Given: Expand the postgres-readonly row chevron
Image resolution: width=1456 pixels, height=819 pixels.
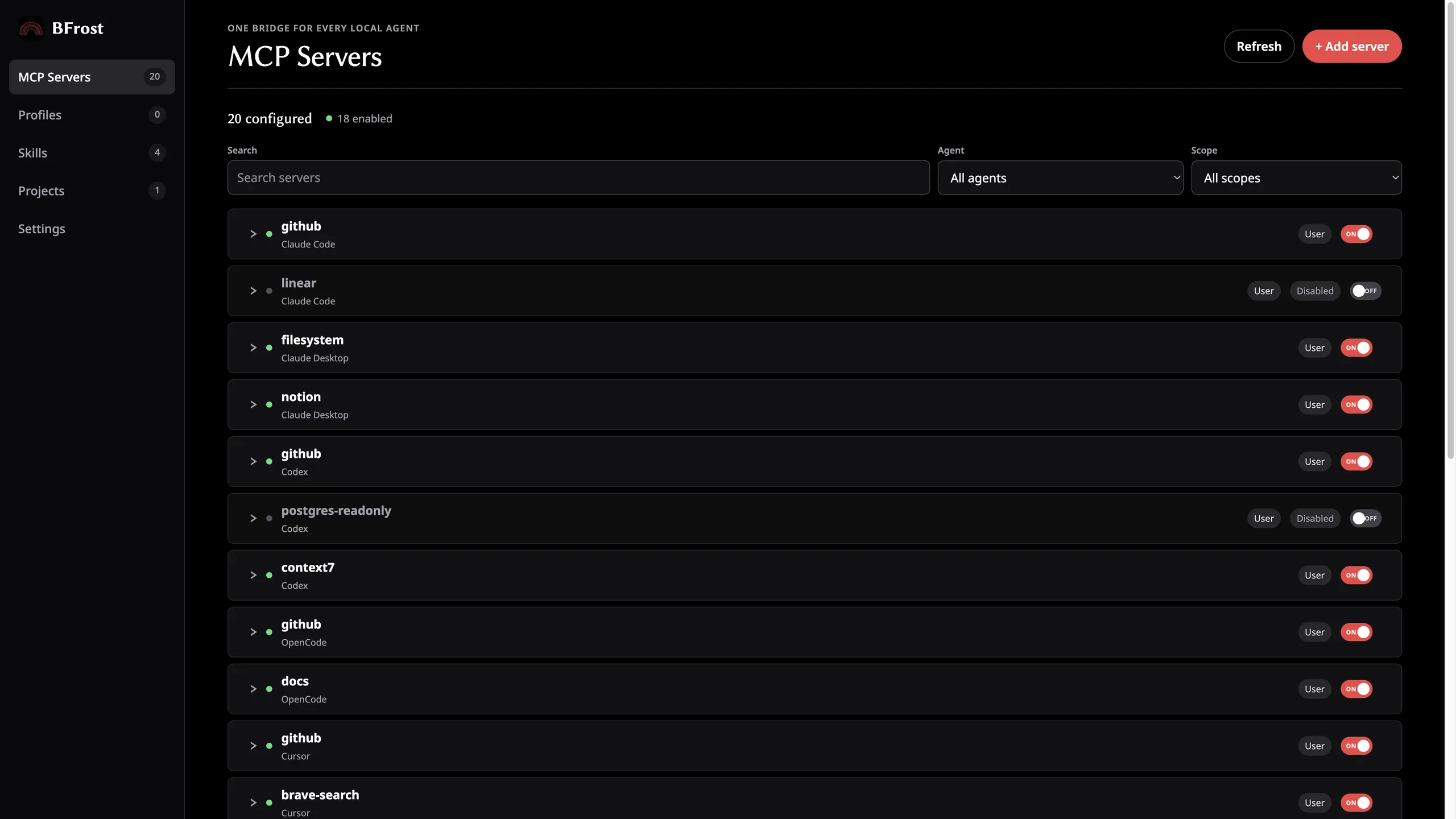Looking at the screenshot, I should [x=253, y=519].
